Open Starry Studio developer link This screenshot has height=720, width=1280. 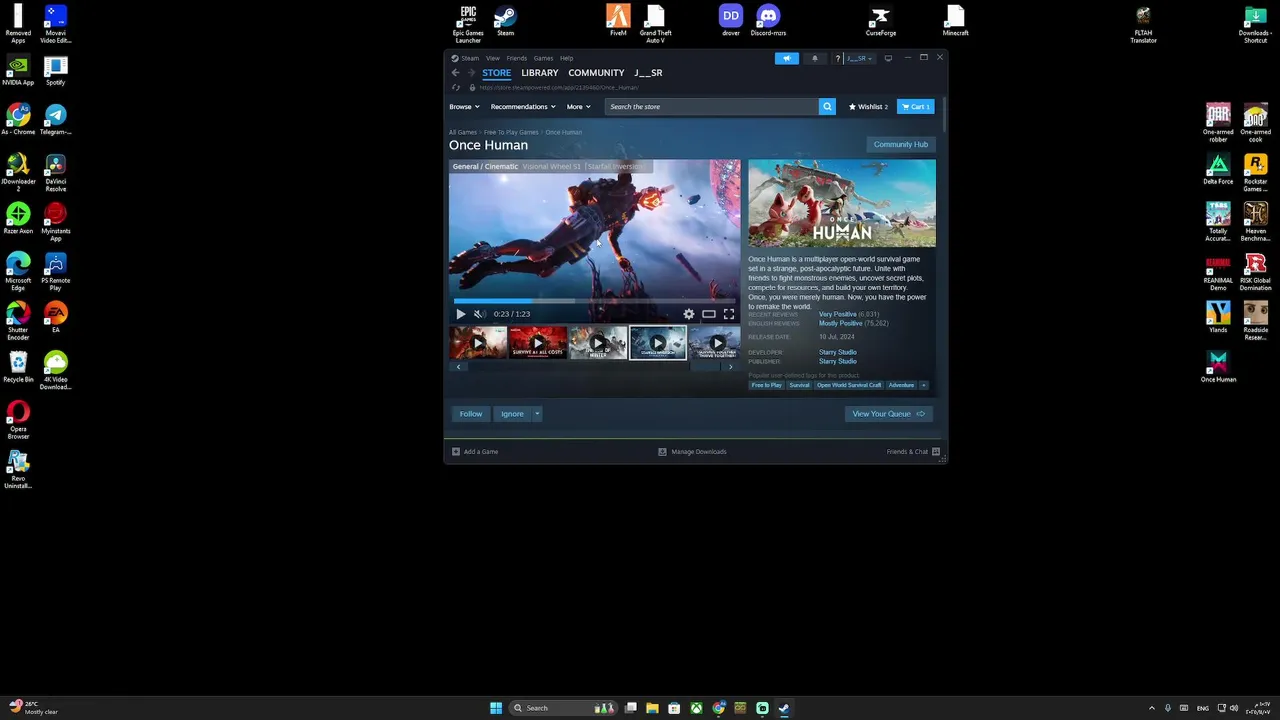[x=837, y=352]
